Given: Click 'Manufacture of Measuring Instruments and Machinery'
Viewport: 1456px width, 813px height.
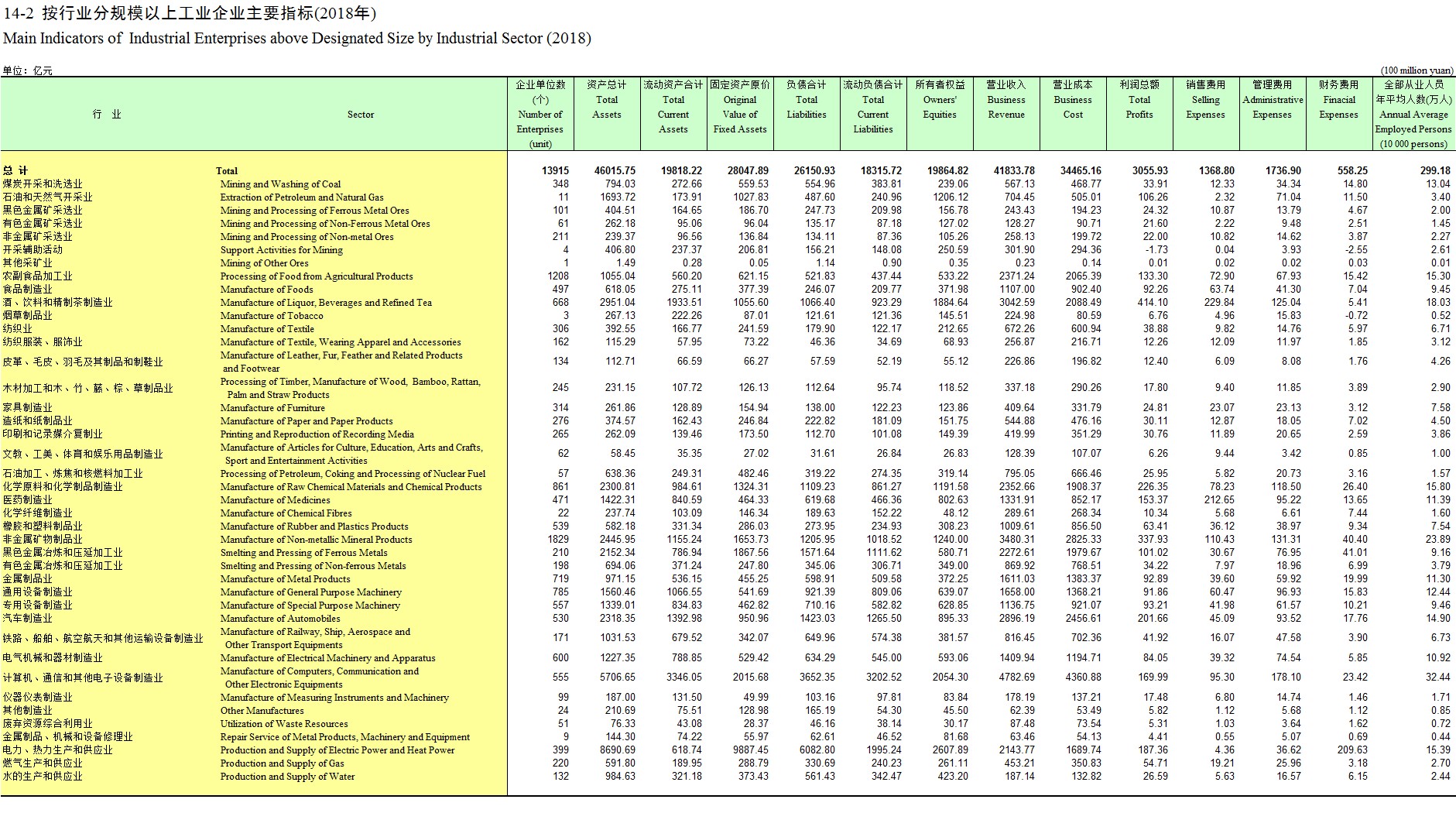Looking at the screenshot, I should tap(334, 698).
